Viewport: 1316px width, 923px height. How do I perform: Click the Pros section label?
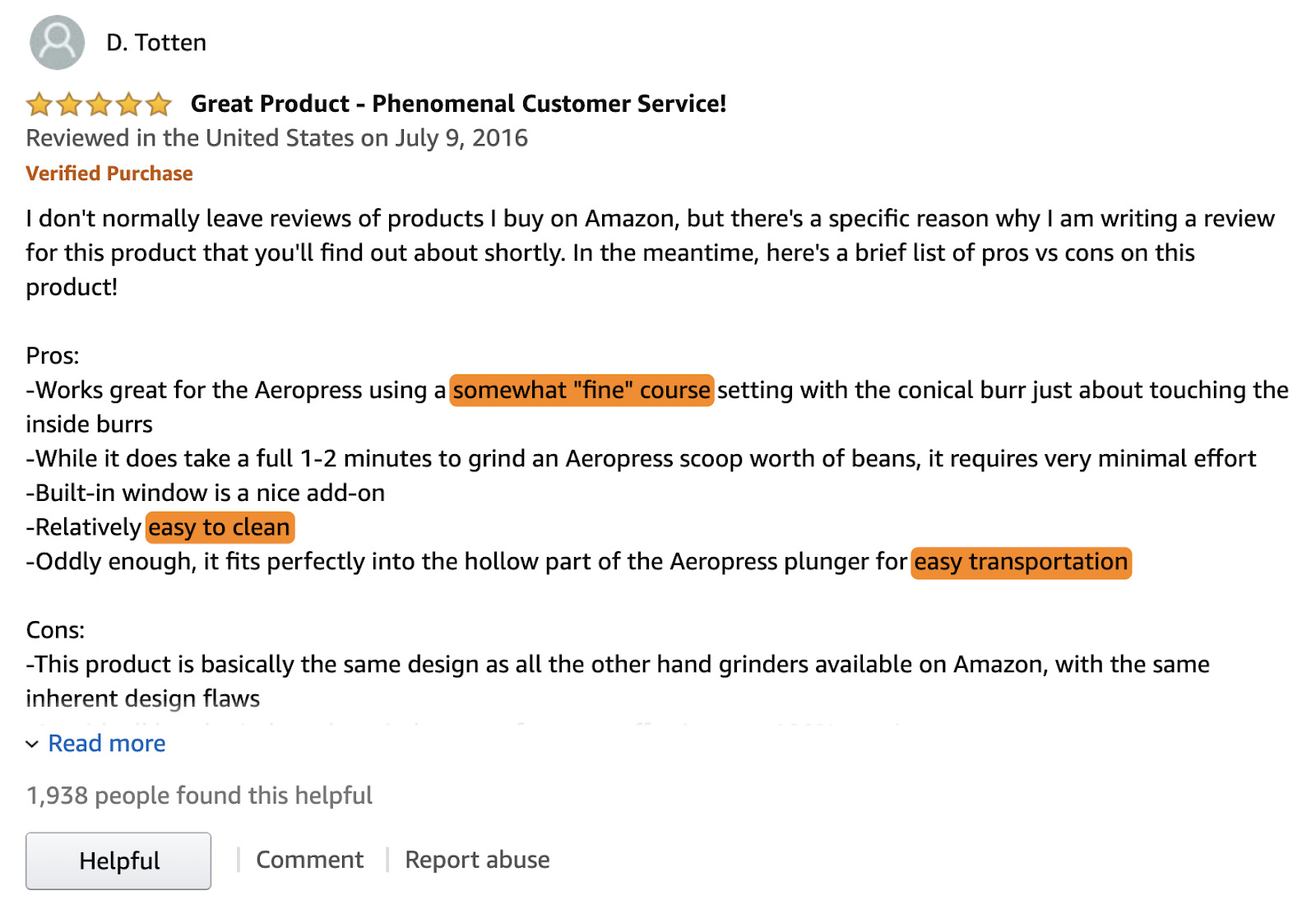52,355
